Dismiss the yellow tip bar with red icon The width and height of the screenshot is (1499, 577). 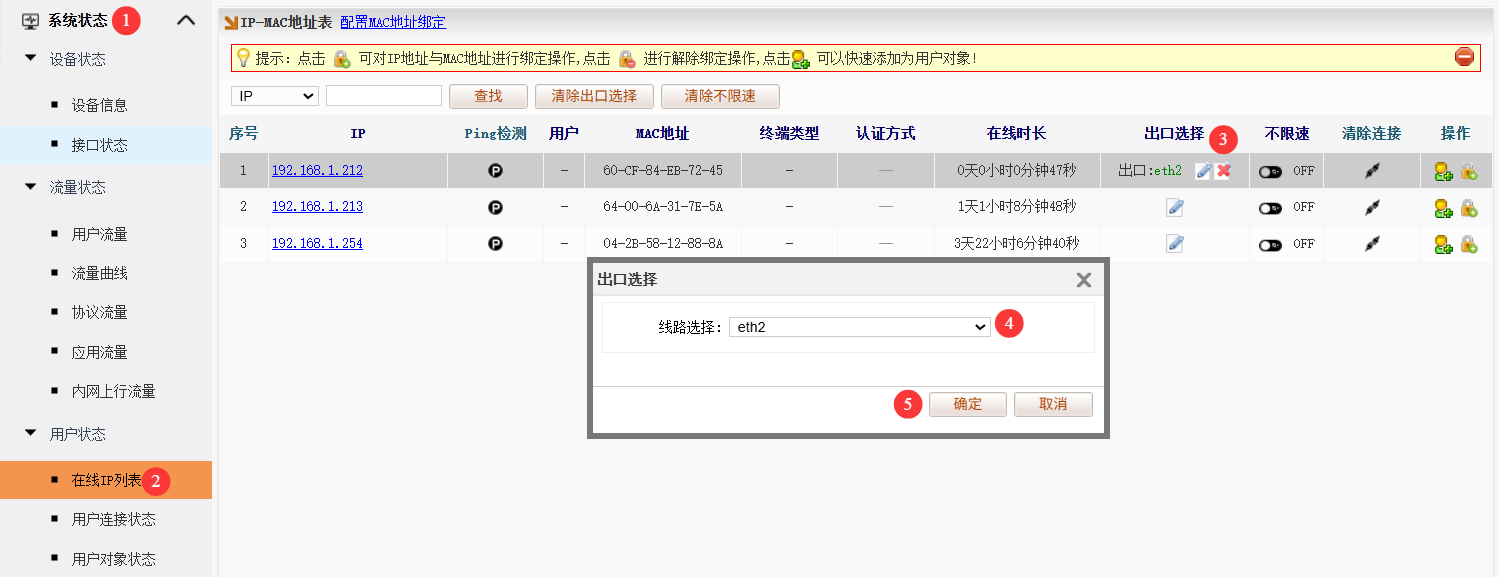[1464, 57]
